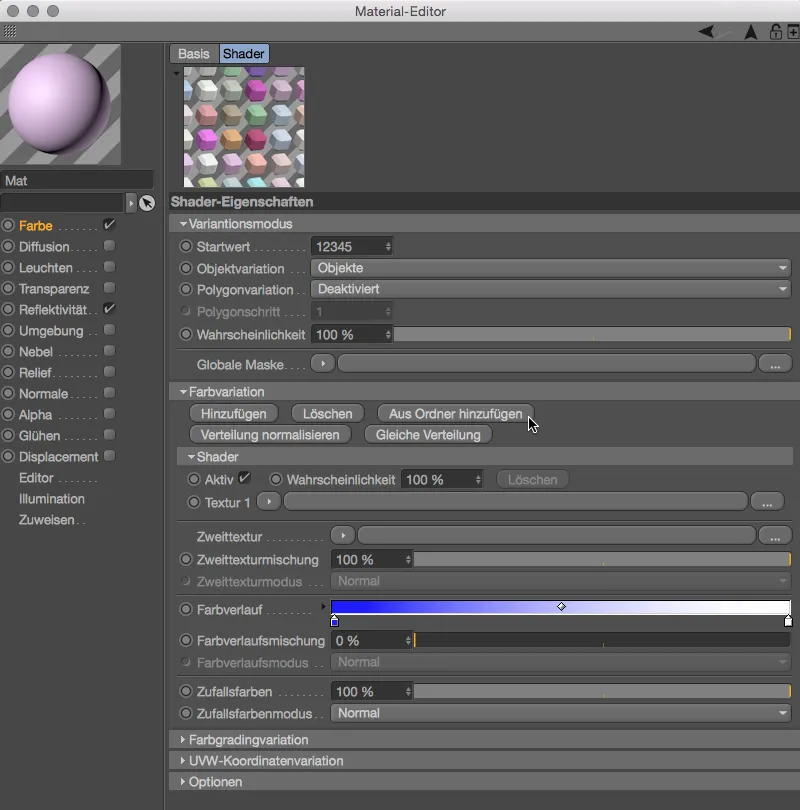Click the material sphere preview
The image size is (800, 810).
click(60, 104)
